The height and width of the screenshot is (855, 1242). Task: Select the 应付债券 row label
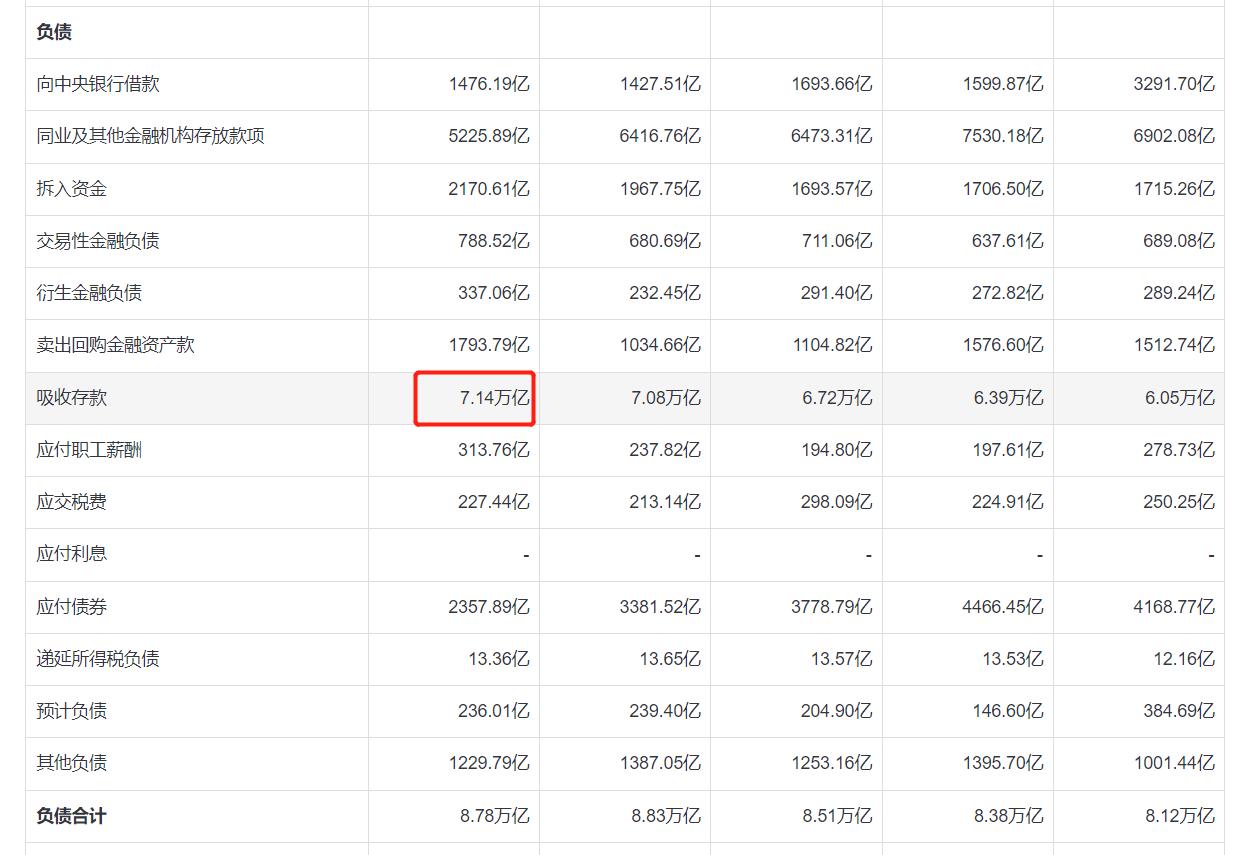click(71, 607)
